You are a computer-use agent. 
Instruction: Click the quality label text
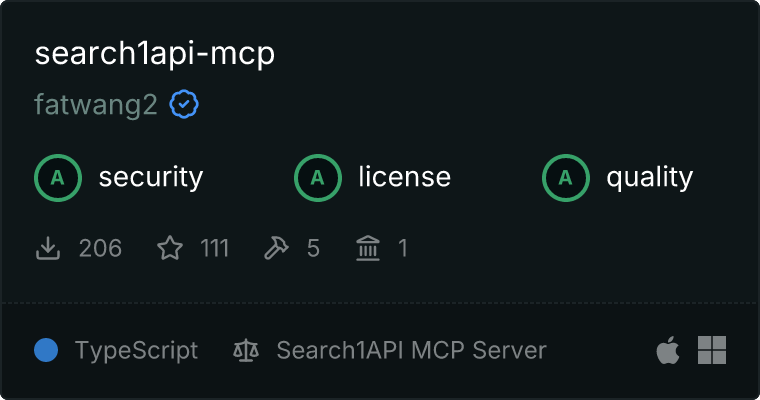click(x=650, y=178)
